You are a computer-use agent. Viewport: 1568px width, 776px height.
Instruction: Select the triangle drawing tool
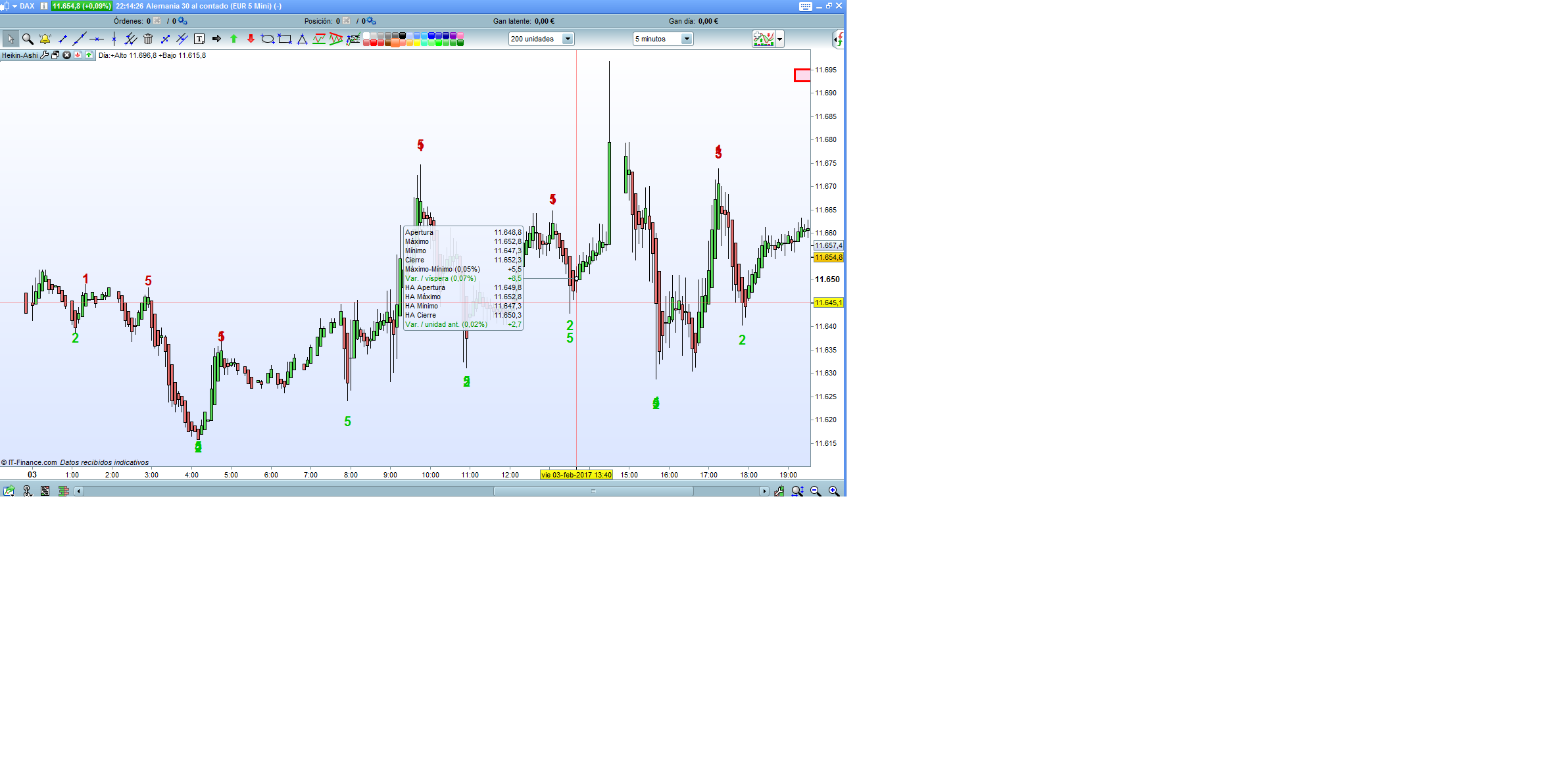coord(302,39)
